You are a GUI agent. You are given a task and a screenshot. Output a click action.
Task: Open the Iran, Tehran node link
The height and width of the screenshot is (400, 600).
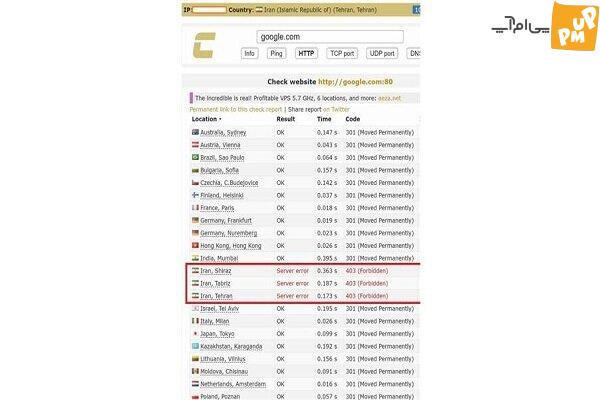point(216,296)
